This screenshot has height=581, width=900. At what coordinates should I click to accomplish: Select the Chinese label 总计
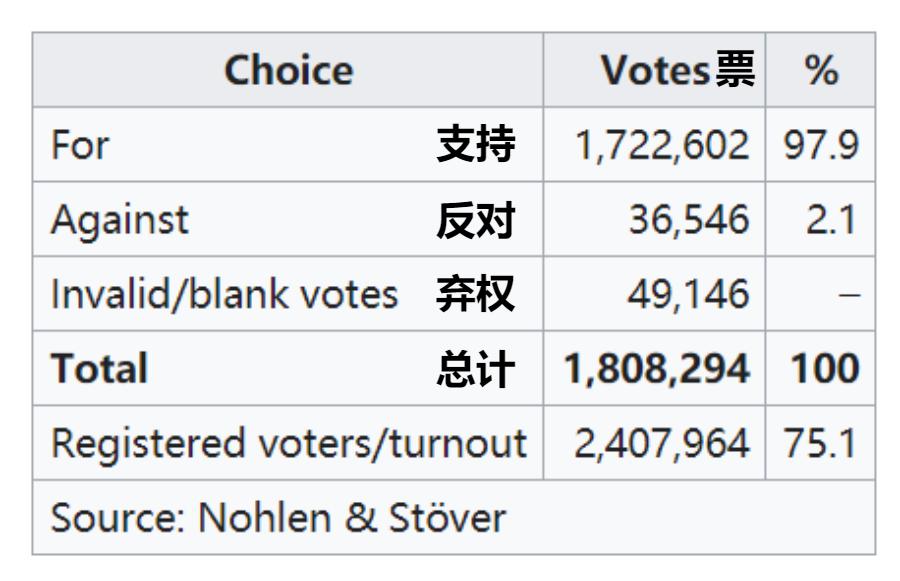click(476, 369)
